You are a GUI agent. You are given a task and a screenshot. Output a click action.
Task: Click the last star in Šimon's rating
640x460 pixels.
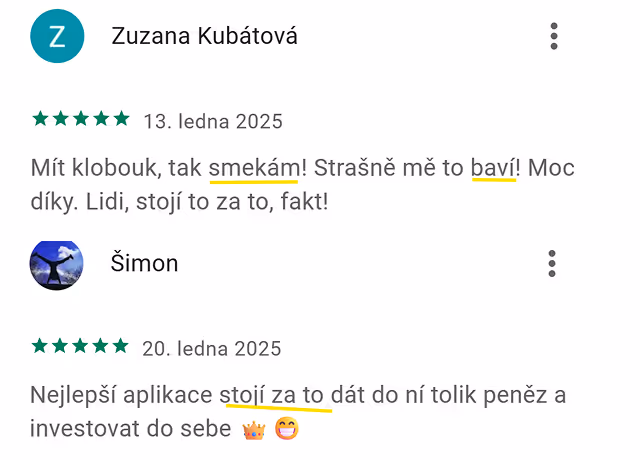point(121,346)
